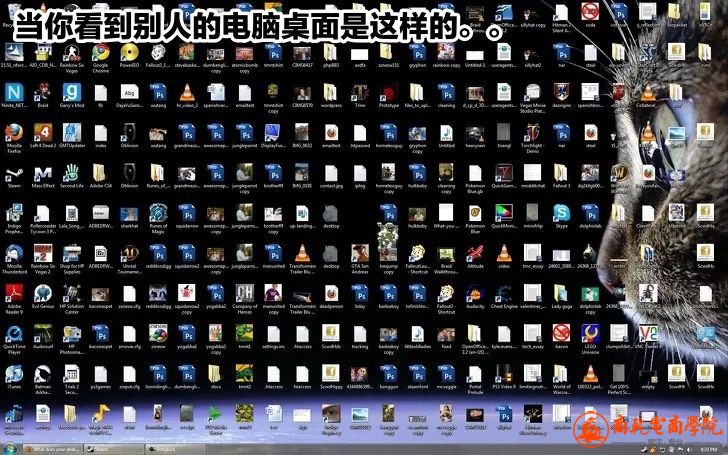
Task: Click the Windows Start button
Action: click(x=11, y=447)
